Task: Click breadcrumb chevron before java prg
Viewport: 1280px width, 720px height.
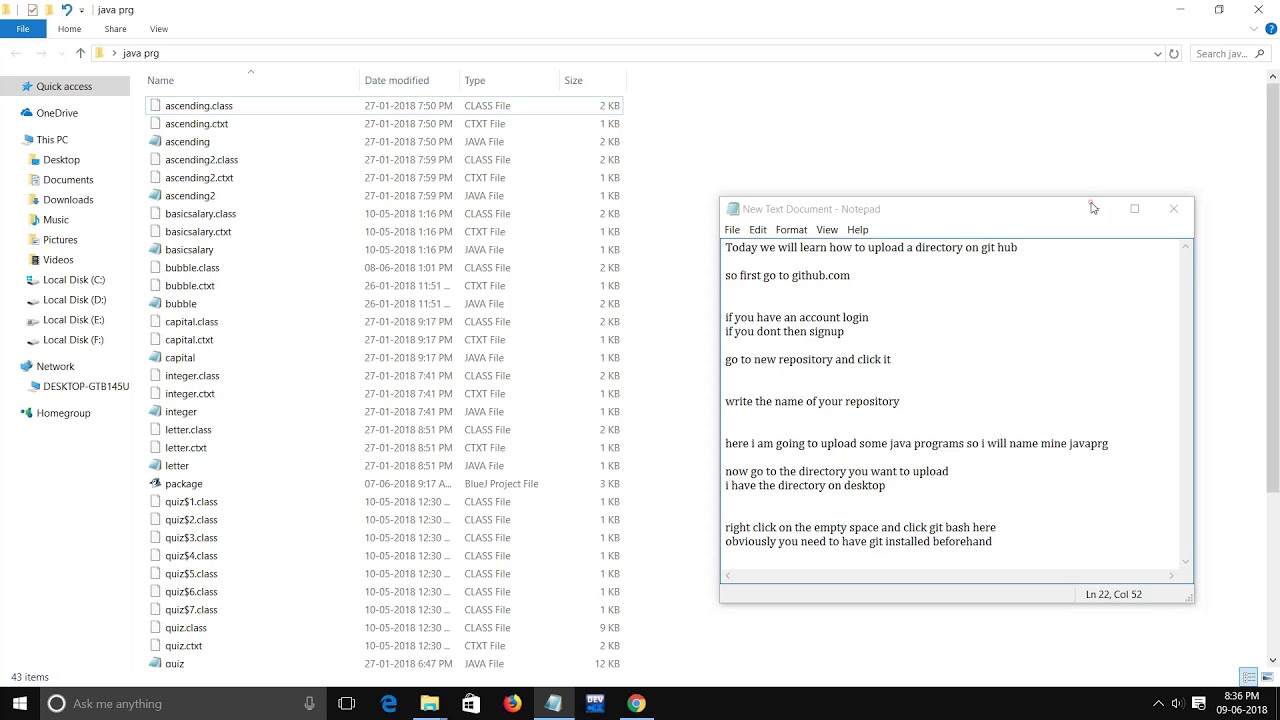Action: tap(114, 53)
